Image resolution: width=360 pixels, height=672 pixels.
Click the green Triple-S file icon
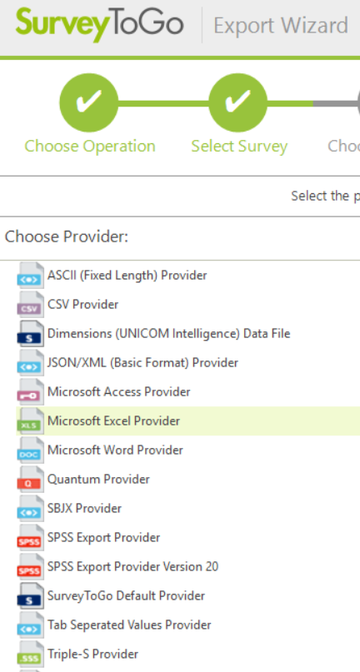pos(30,654)
